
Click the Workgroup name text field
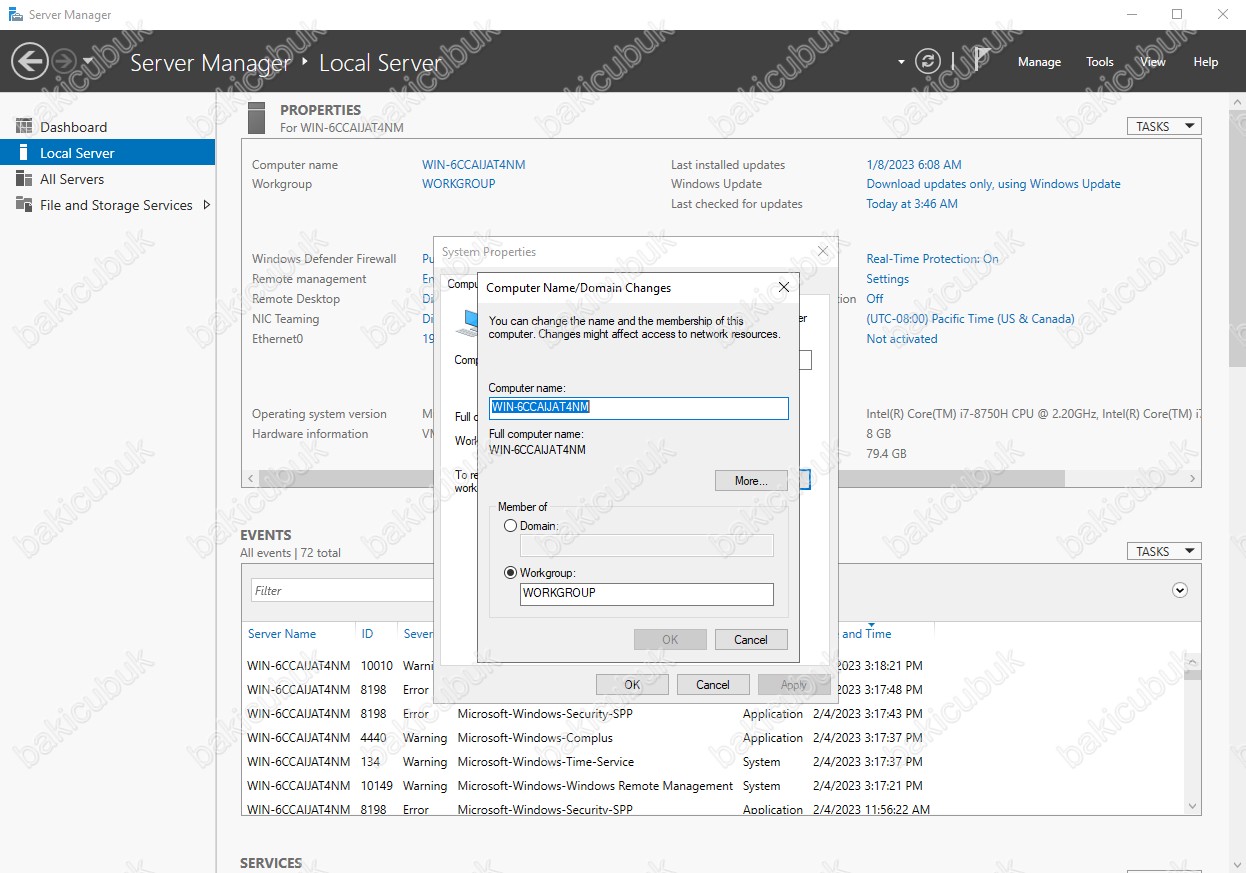coord(647,594)
